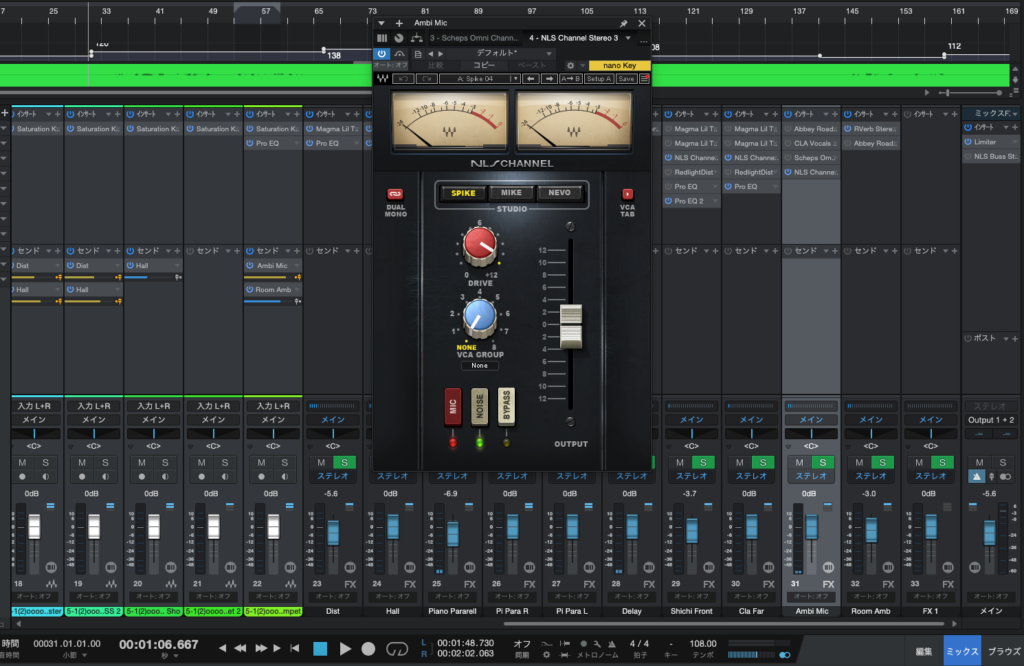
Task: Return to start transport button
Action: pyautogui.click(x=295, y=648)
